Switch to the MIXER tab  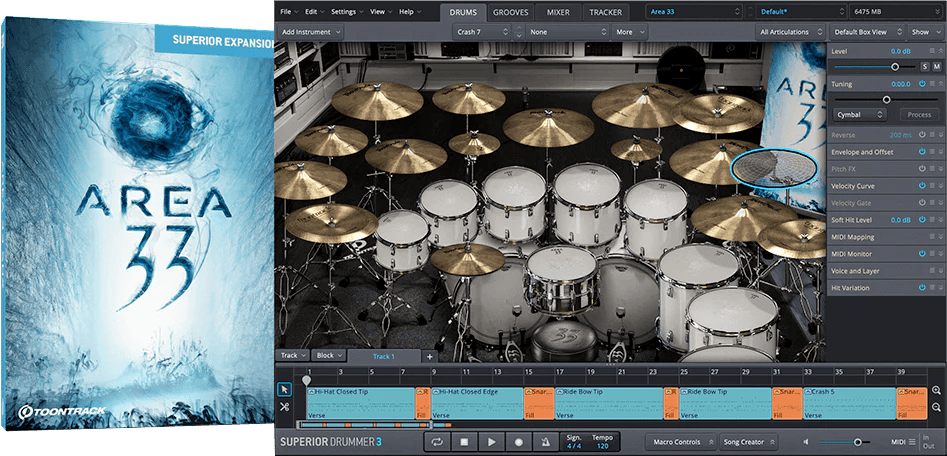tap(559, 12)
